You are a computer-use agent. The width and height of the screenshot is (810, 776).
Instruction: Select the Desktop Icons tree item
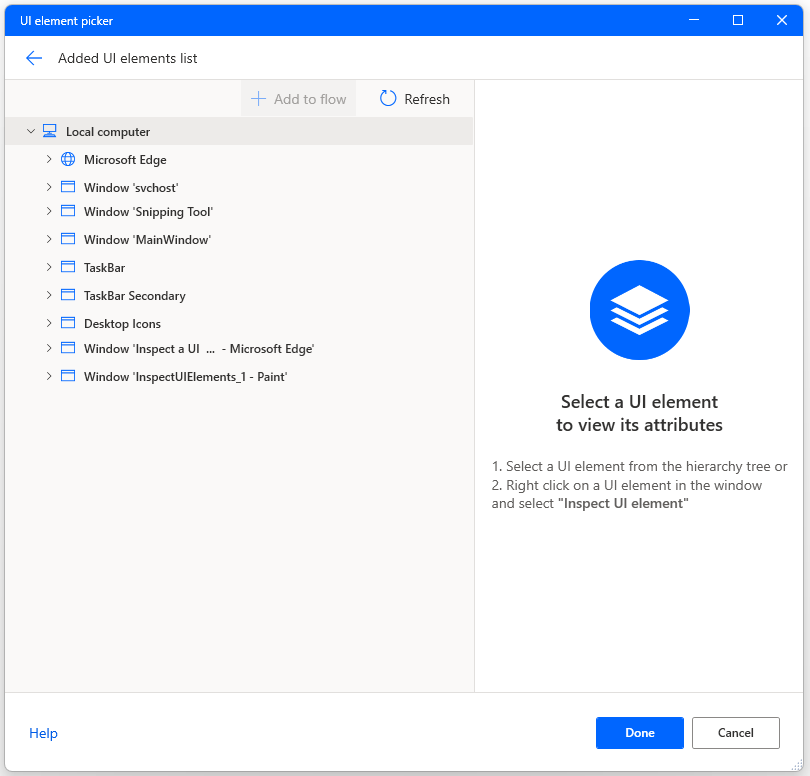tap(122, 323)
